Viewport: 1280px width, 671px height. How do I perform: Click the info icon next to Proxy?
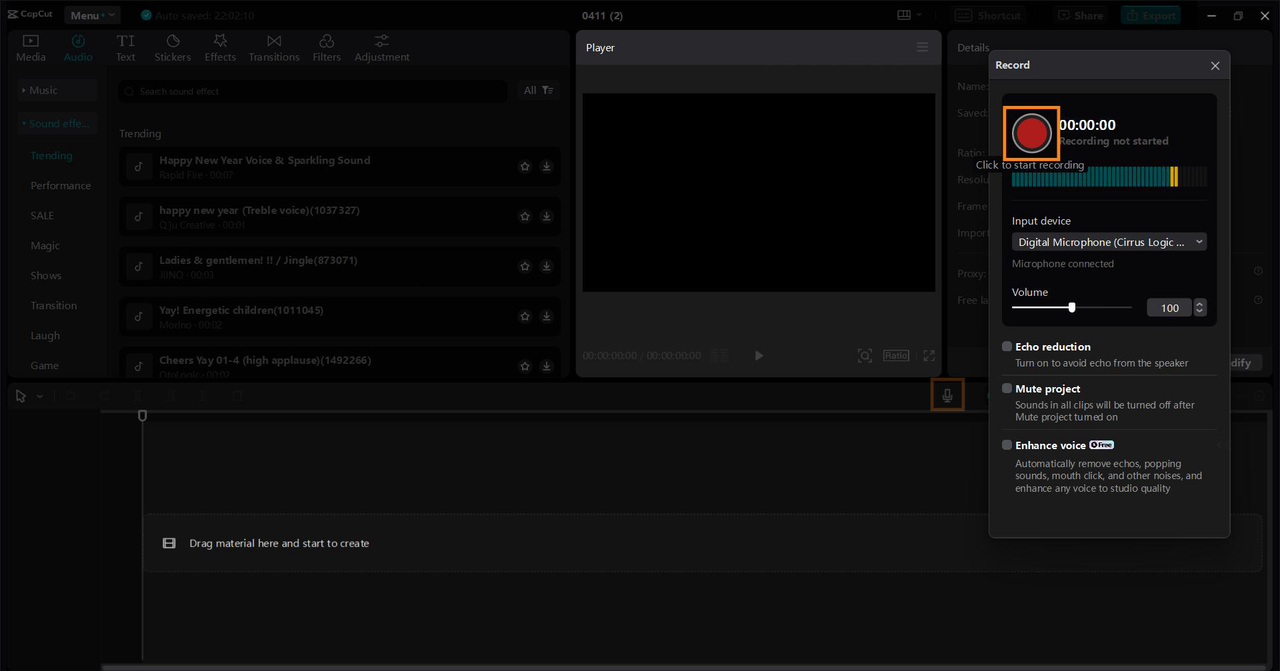(1258, 271)
